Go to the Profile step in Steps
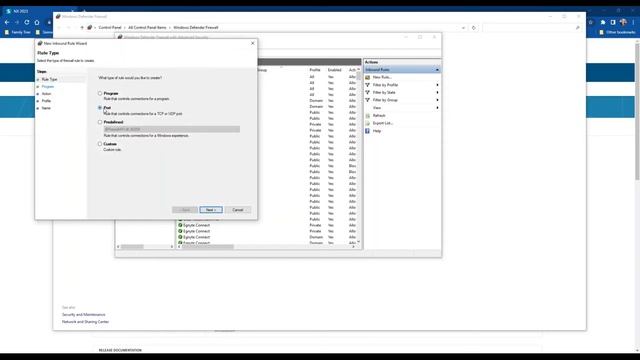The width and height of the screenshot is (640, 360). 47,101
